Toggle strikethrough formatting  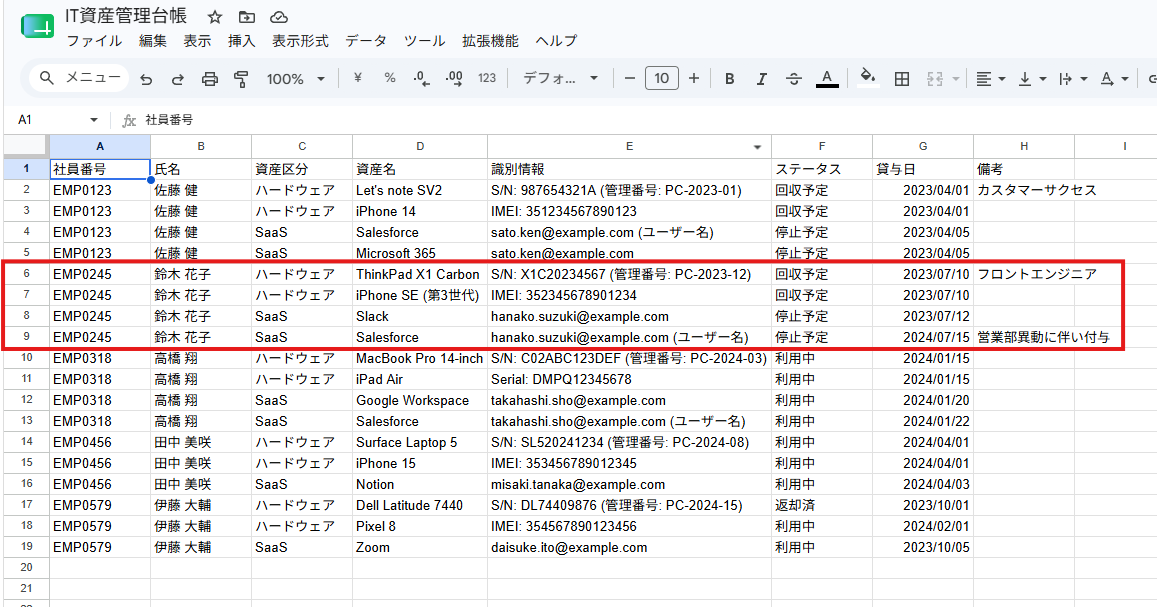[x=794, y=78]
